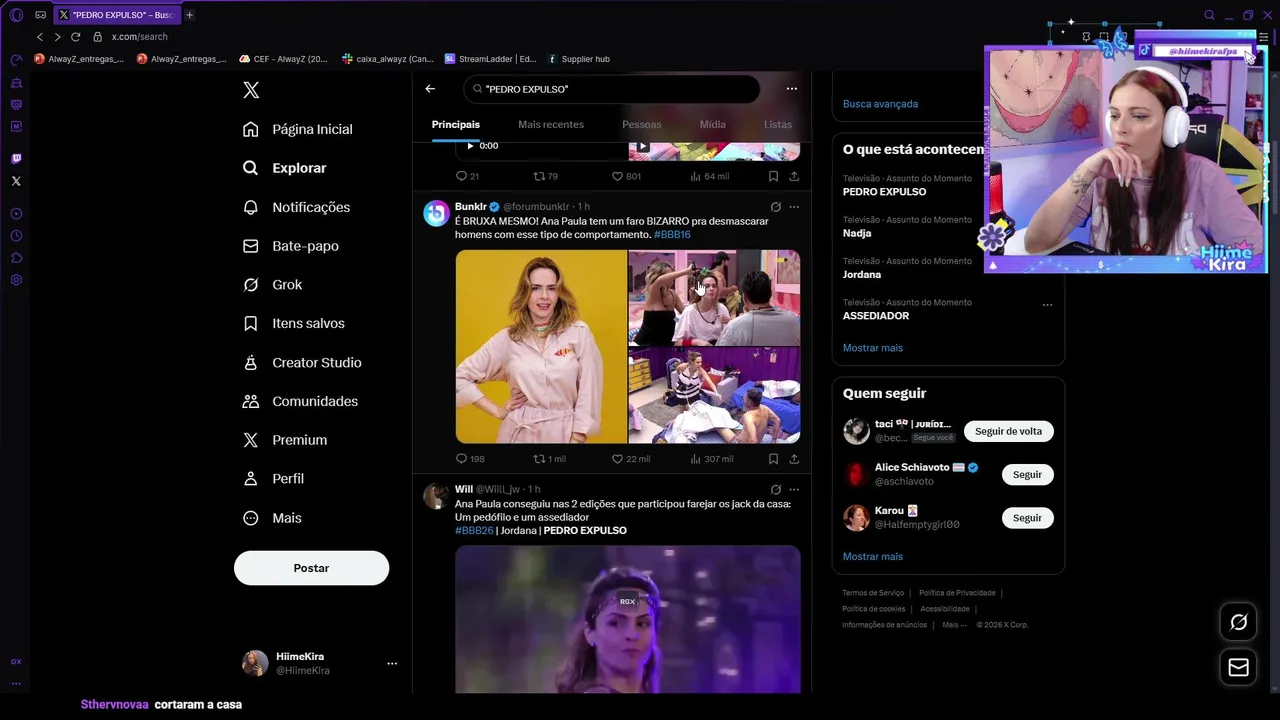This screenshot has width=1280, height=720.
Task: Reload the page in browser toolbar
Action: [x=75, y=37]
